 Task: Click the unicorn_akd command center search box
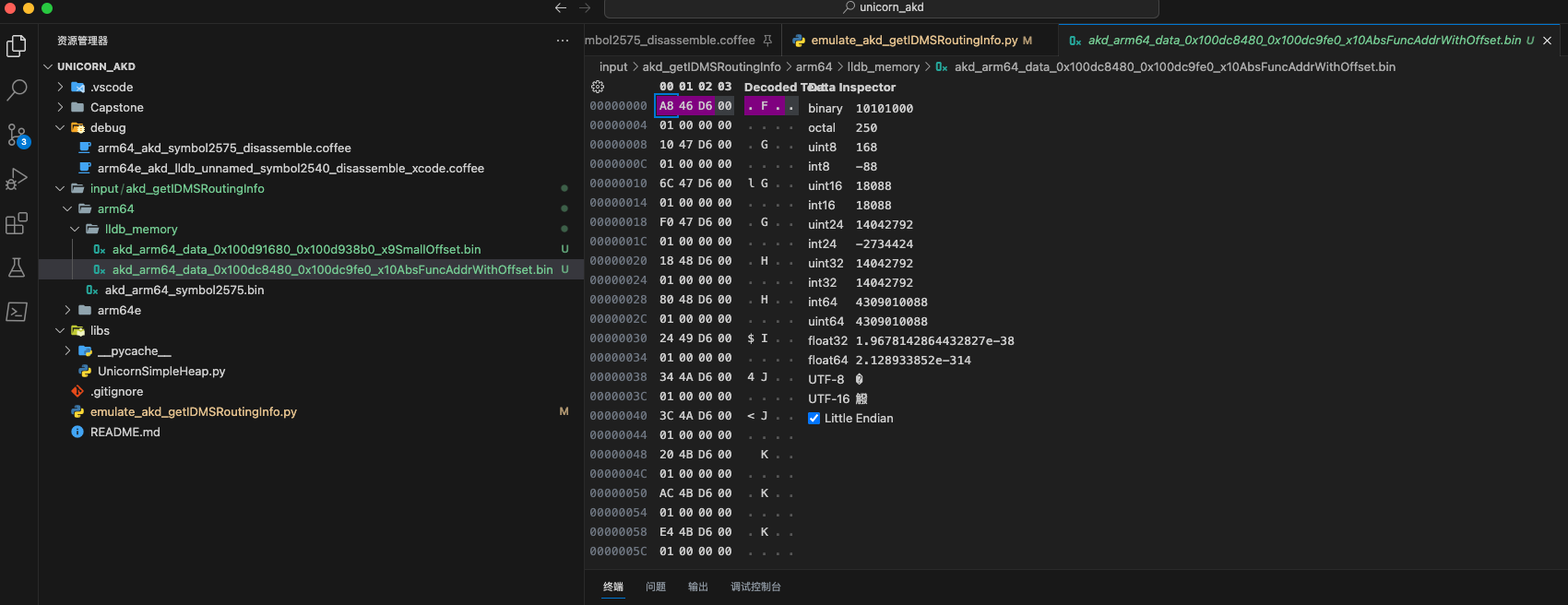[882, 7]
